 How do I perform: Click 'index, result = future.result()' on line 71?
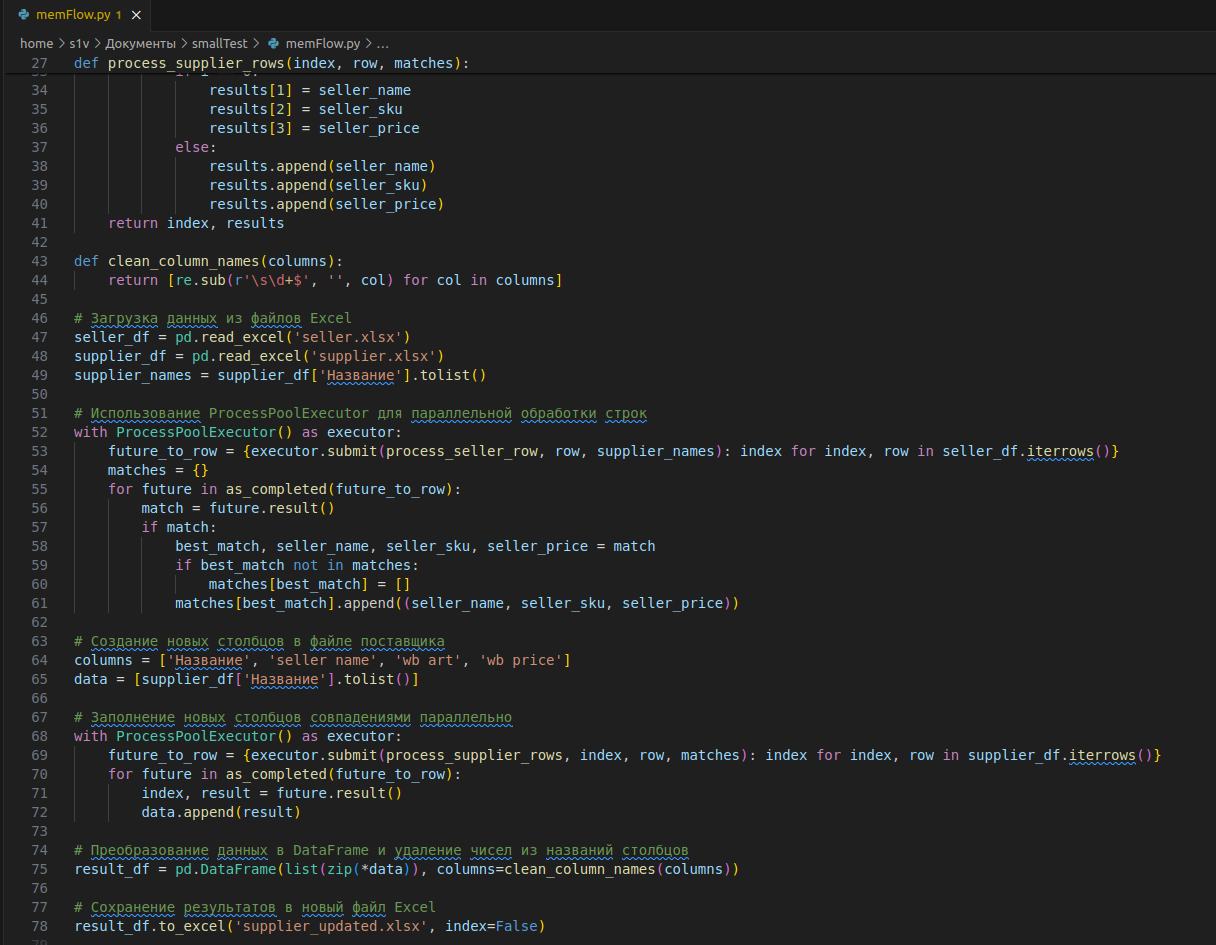[272, 793]
